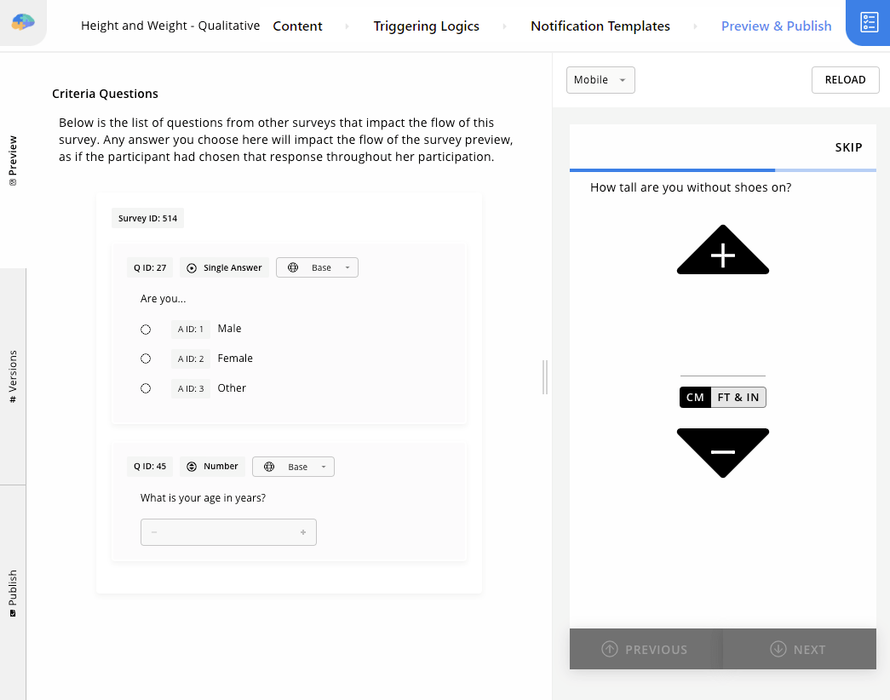Click SKIP on the preview question

pos(848,147)
